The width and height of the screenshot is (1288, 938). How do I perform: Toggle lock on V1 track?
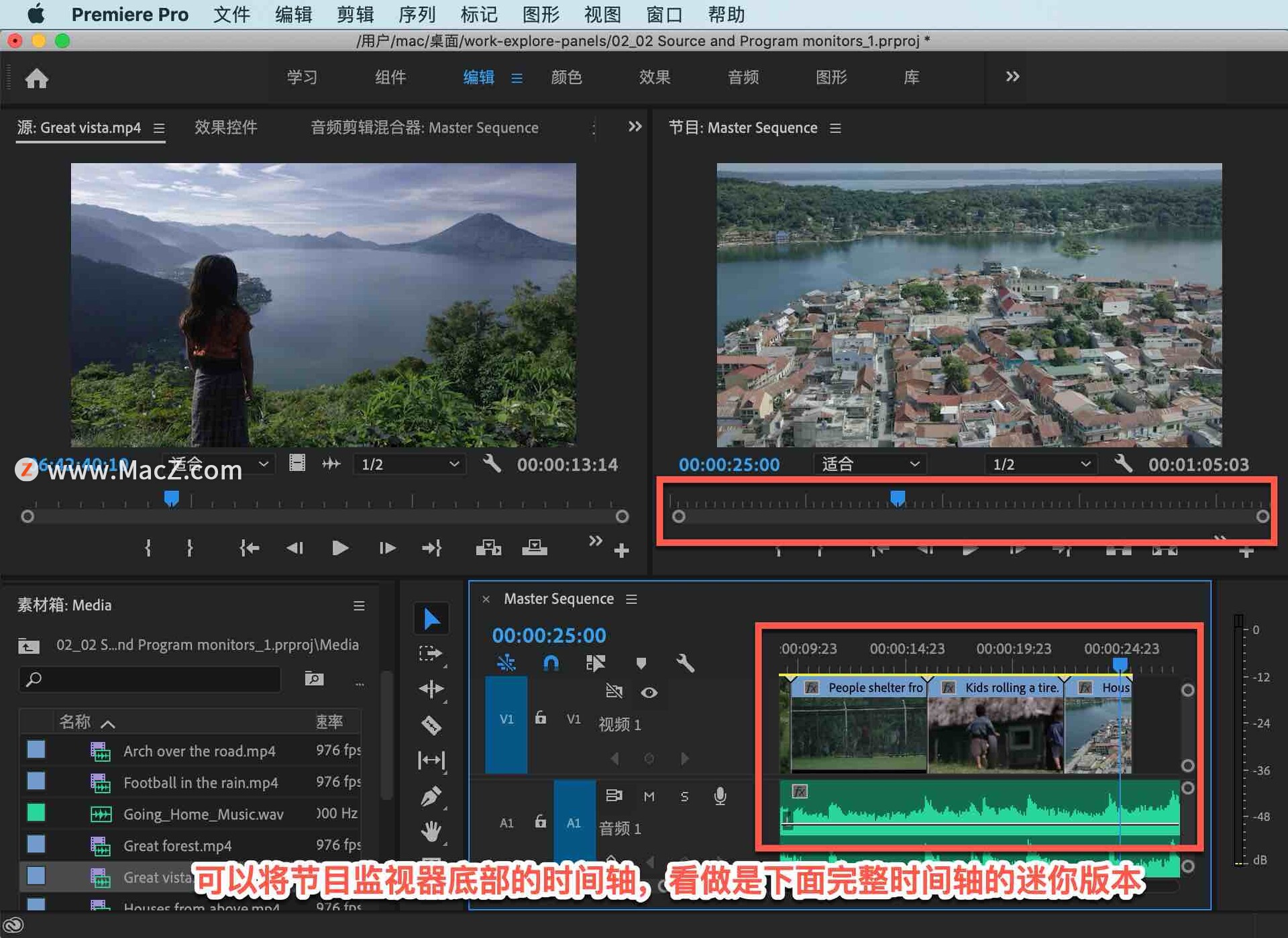pyautogui.click(x=541, y=719)
